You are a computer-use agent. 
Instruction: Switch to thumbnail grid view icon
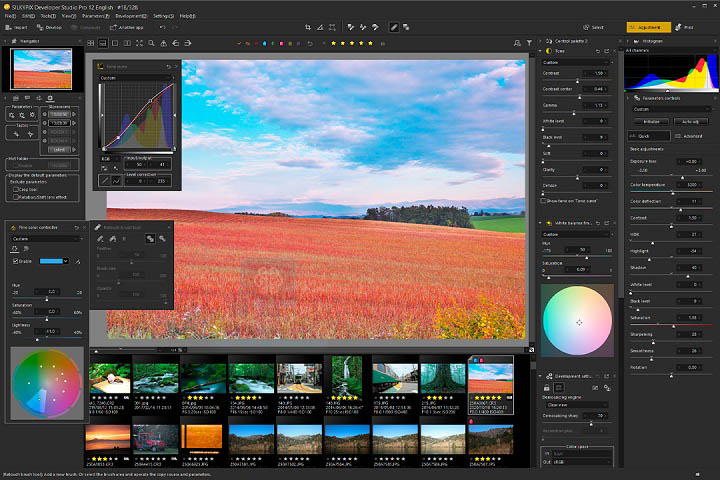point(91,43)
